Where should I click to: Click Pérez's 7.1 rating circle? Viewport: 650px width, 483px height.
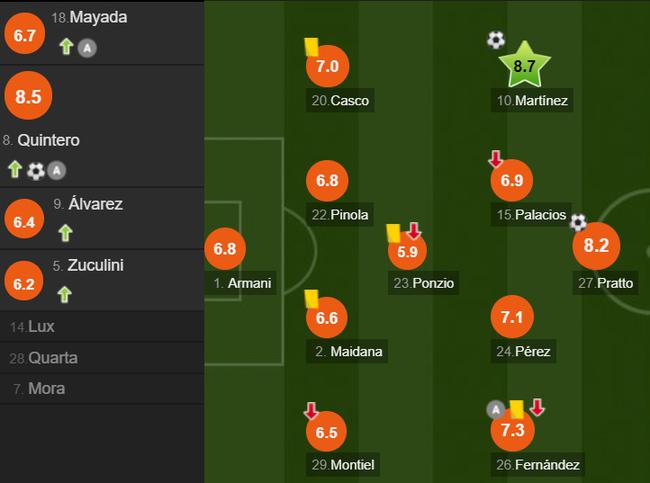[x=512, y=317]
